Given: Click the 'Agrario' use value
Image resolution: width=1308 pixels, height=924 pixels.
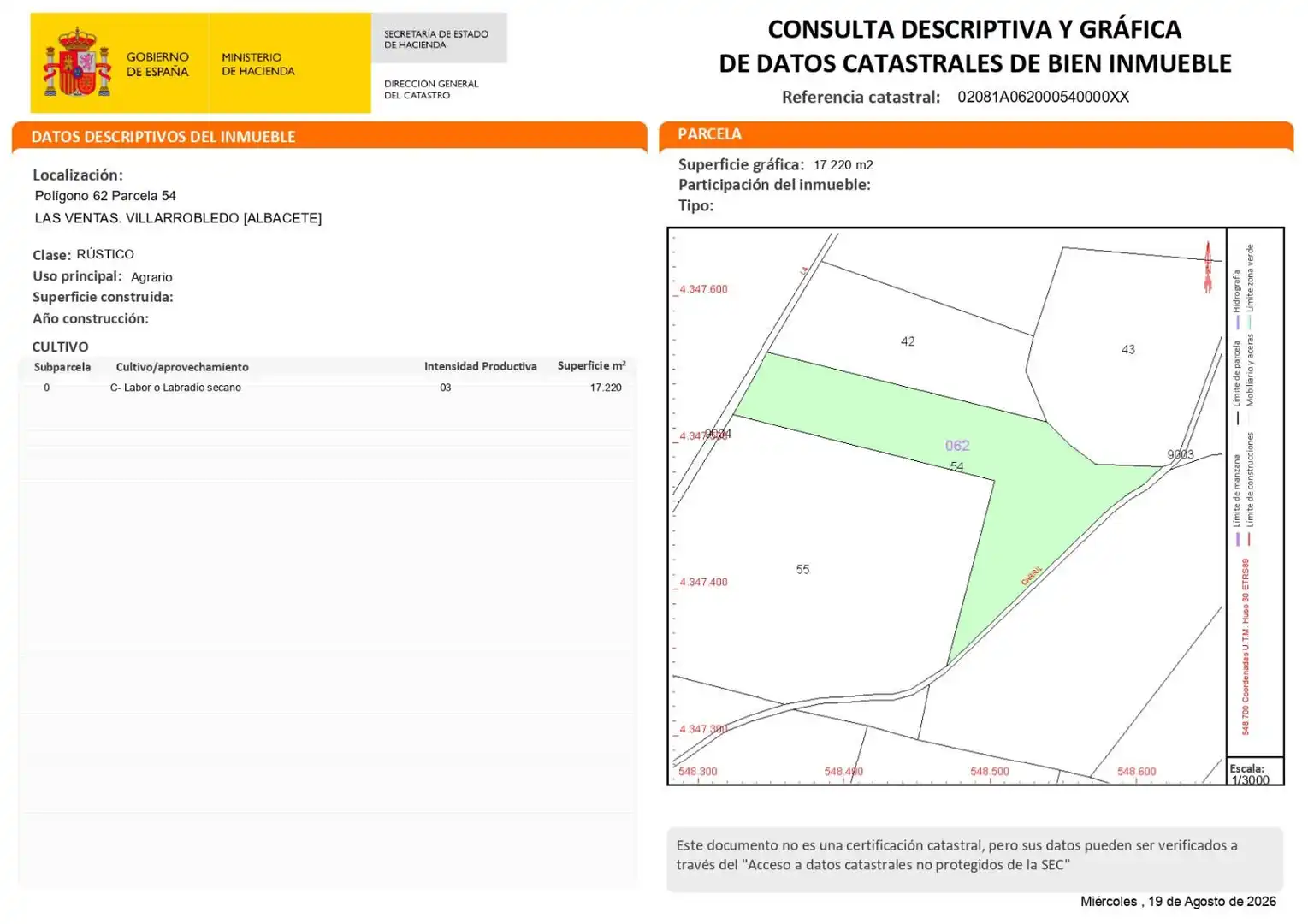Looking at the screenshot, I should (x=151, y=277).
